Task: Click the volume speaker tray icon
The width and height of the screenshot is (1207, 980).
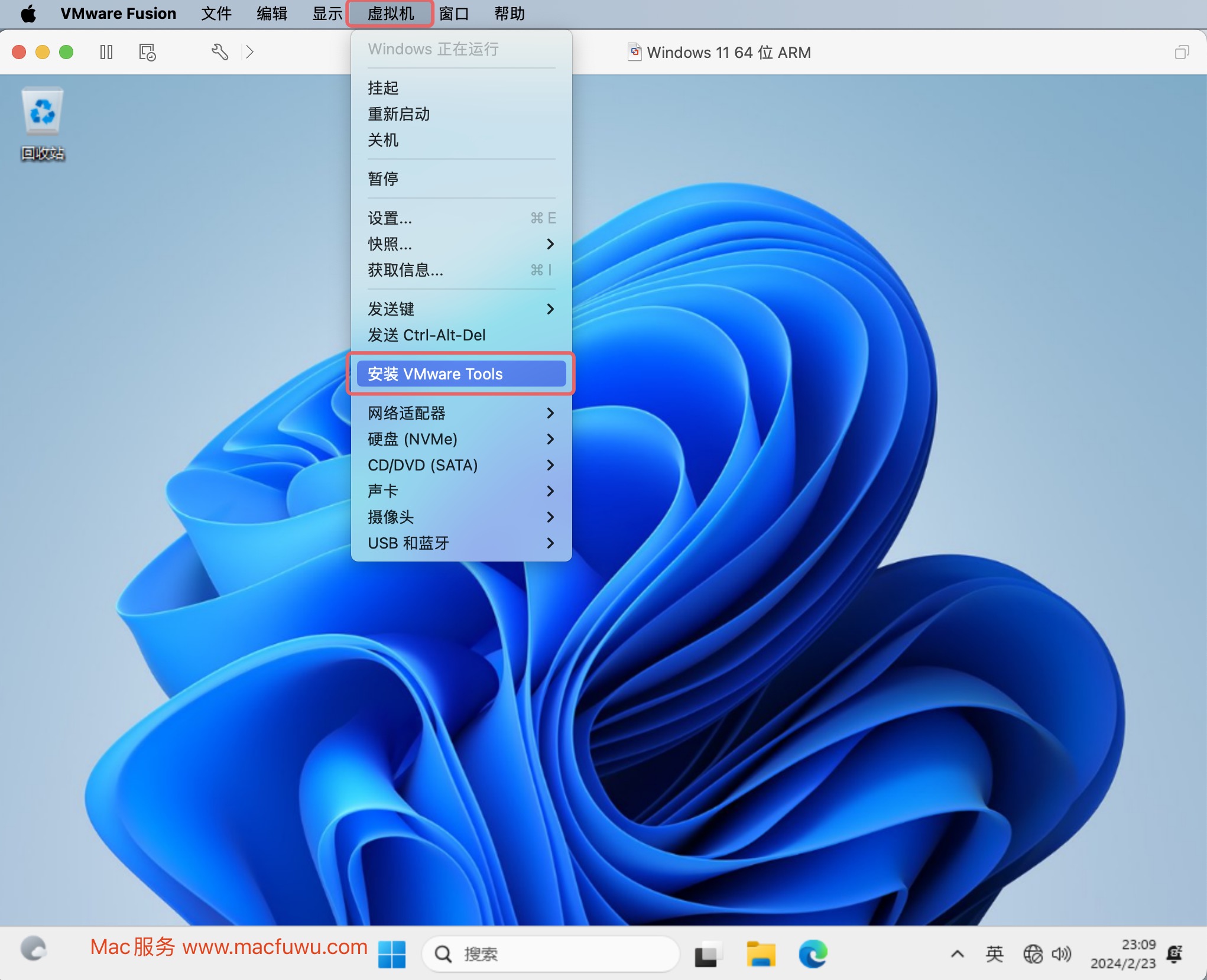Action: [x=1062, y=953]
